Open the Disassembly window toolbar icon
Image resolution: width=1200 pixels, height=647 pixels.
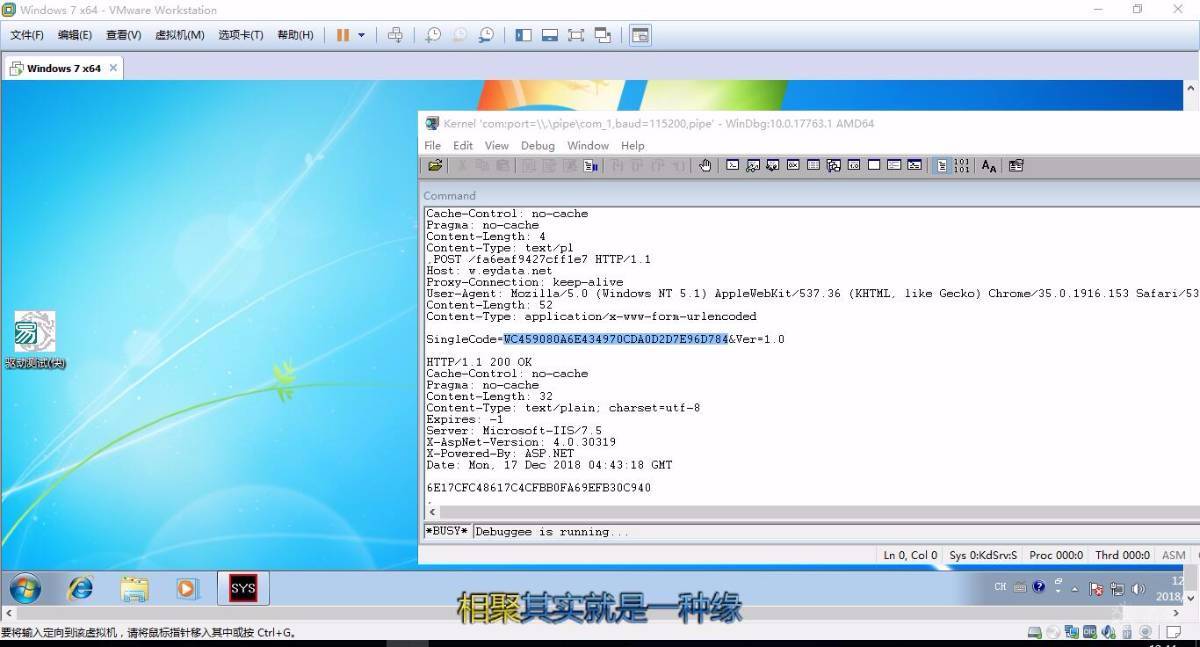click(854, 166)
